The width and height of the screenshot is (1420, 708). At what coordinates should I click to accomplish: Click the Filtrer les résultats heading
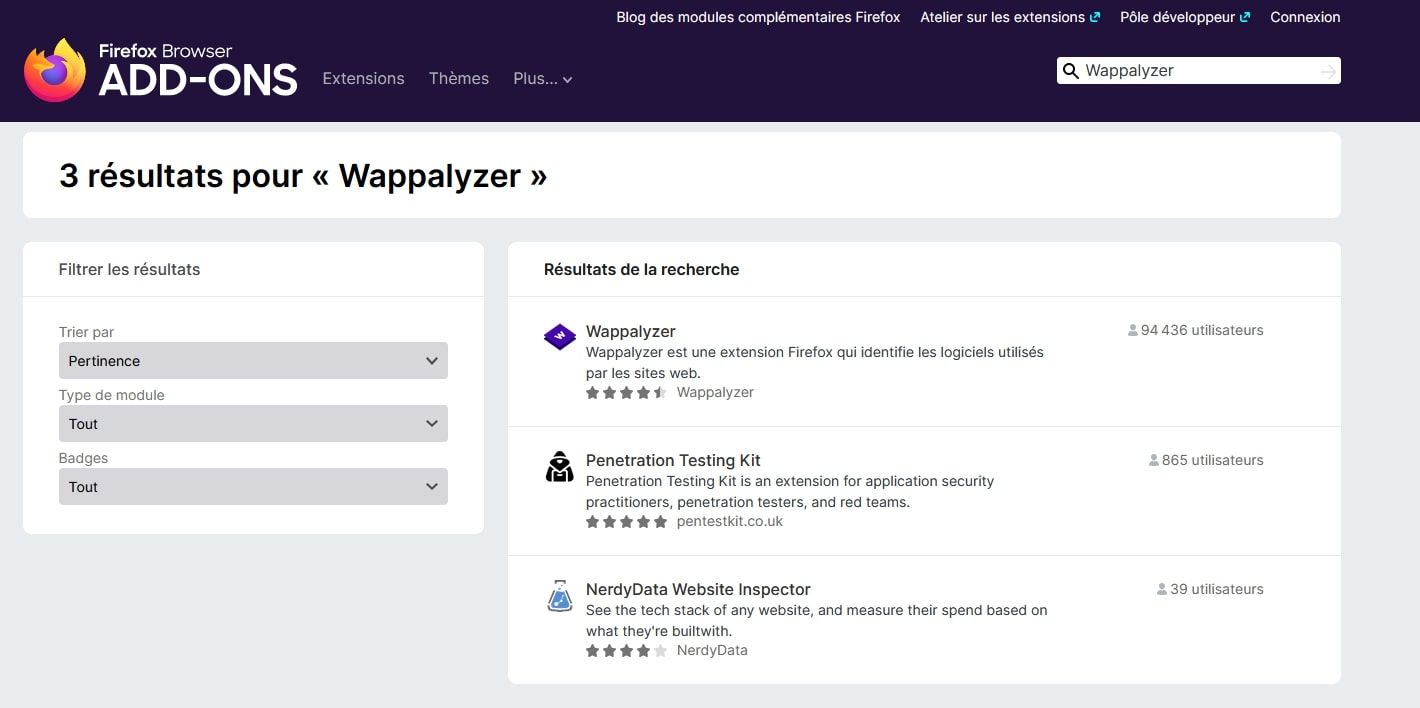click(x=129, y=269)
